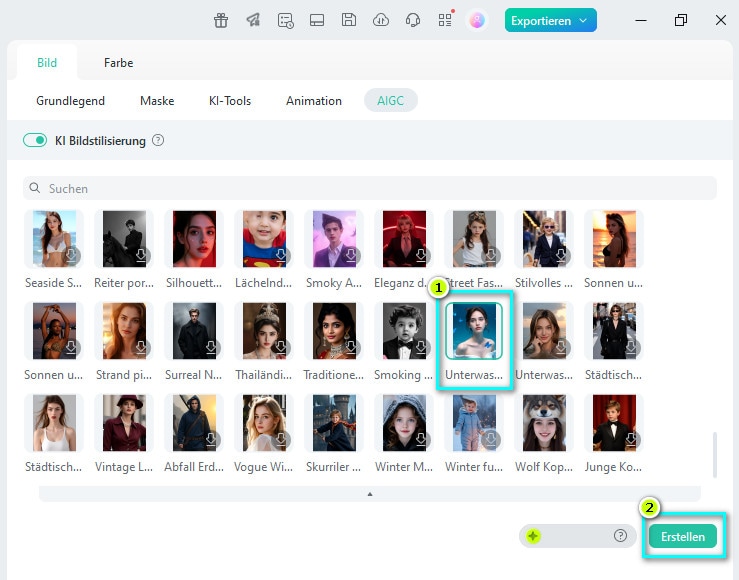
Task: Select the white-top Städtisch... thumbnail in the bottom row
Action: click(x=54, y=423)
